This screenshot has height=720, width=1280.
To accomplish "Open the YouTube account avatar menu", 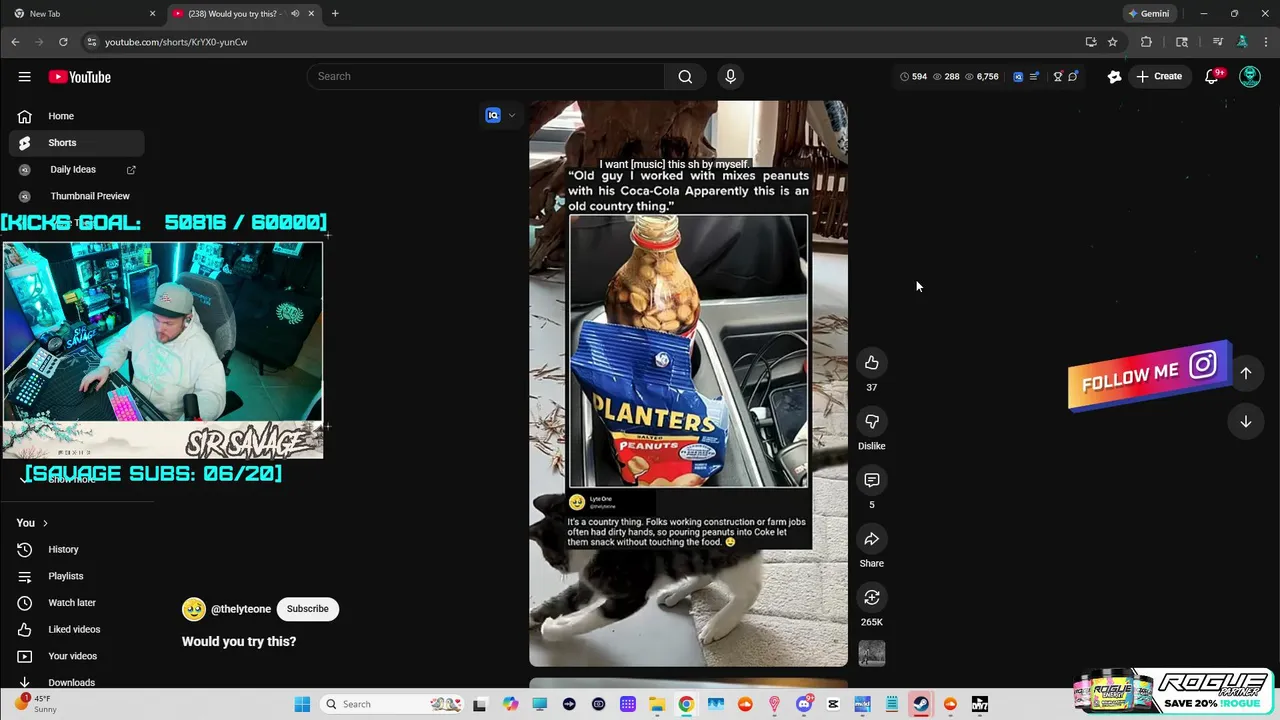I will coord(1250,76).
